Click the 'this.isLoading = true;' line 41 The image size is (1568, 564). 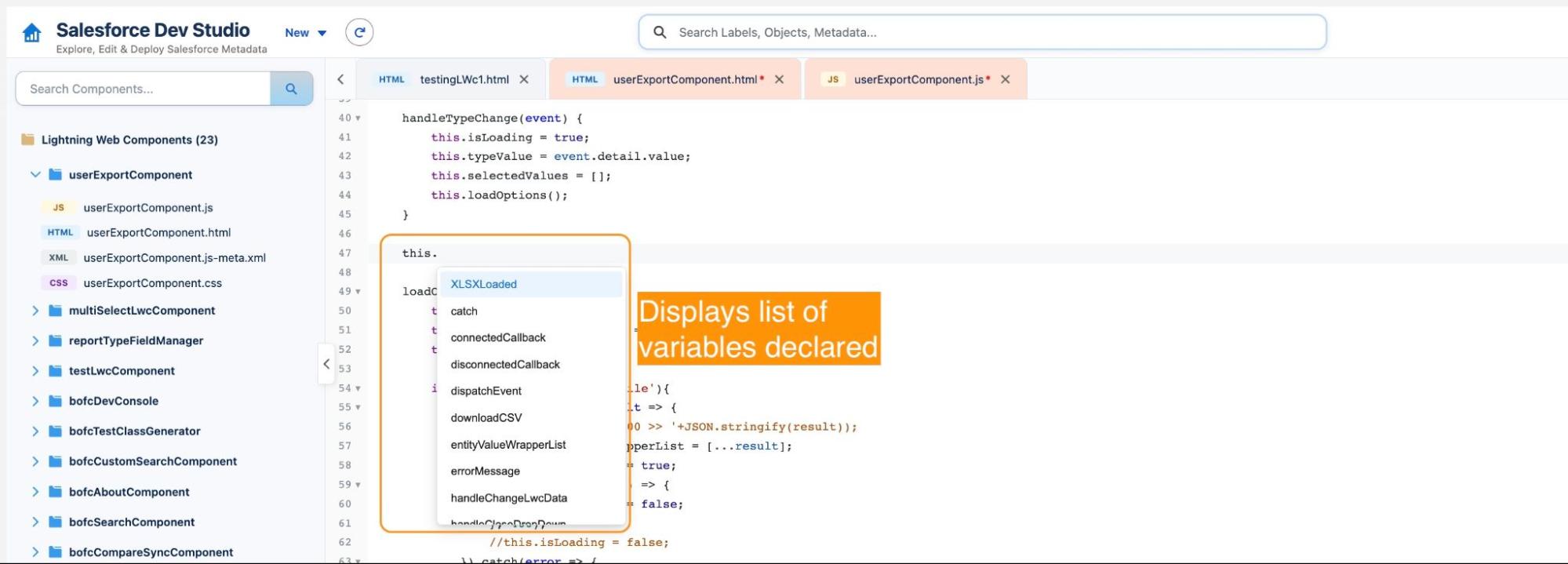[x=510, y=137]
